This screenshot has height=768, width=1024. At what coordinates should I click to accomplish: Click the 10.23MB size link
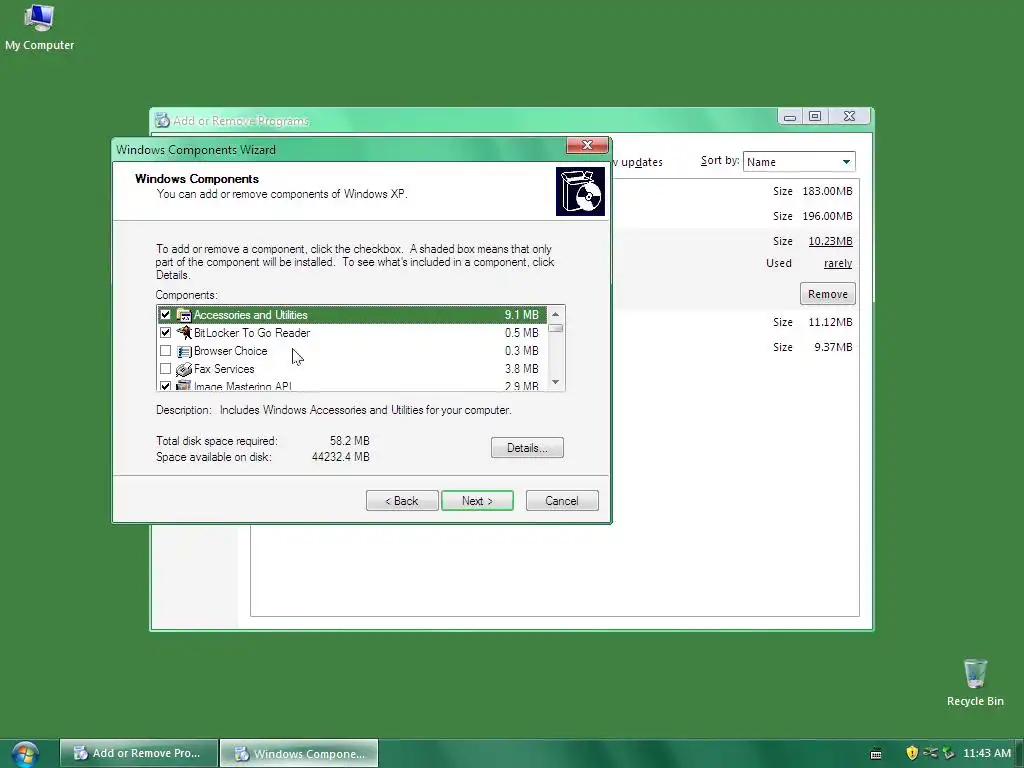coord(830,241)
